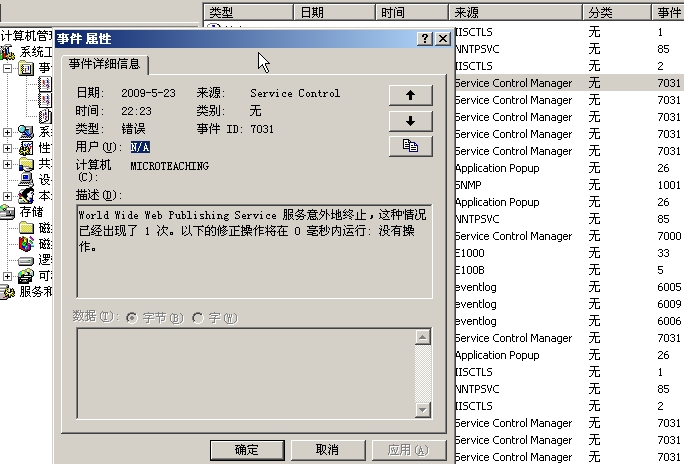
Task: Copy event details with the copy button
Action: click(410, 146)
